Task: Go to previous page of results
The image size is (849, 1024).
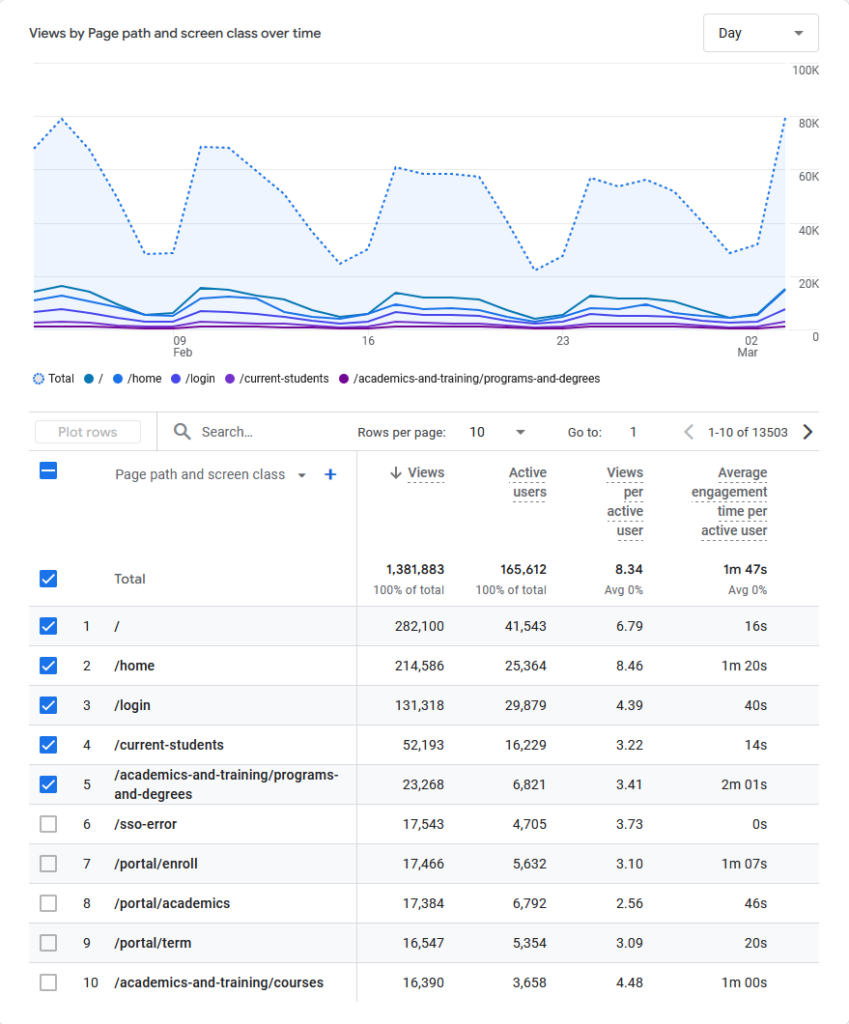Action: coord(688,432)
